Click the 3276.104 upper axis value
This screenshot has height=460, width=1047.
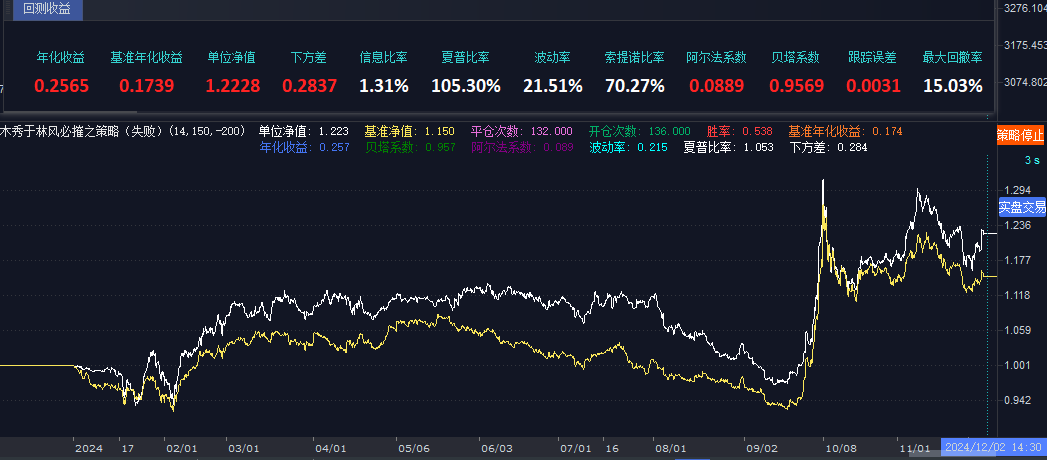1025,9
